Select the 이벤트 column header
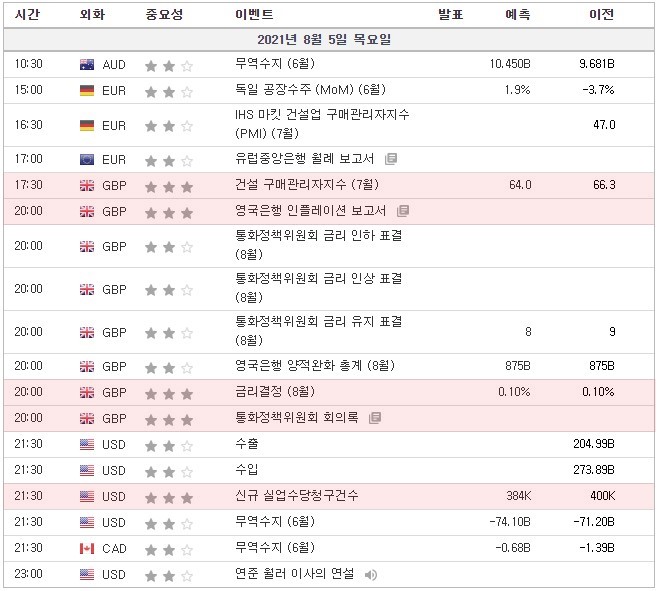 point(251,15)
